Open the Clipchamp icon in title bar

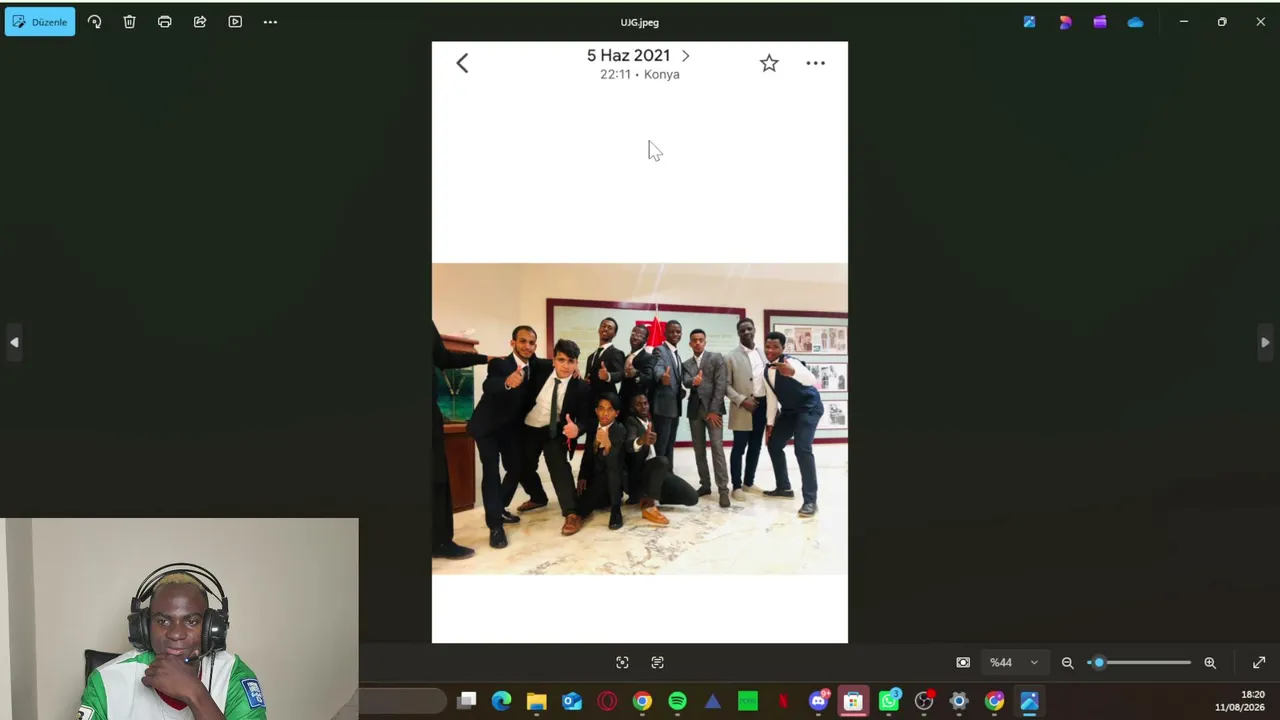[x=1100, y=22]
